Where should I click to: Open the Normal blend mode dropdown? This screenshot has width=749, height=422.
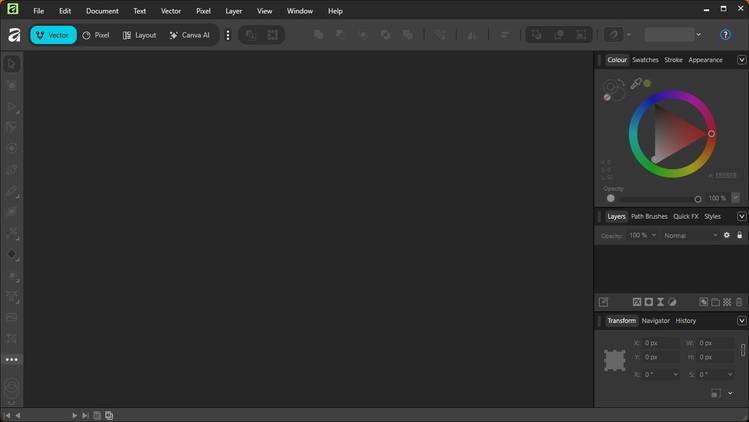(690, 235)
